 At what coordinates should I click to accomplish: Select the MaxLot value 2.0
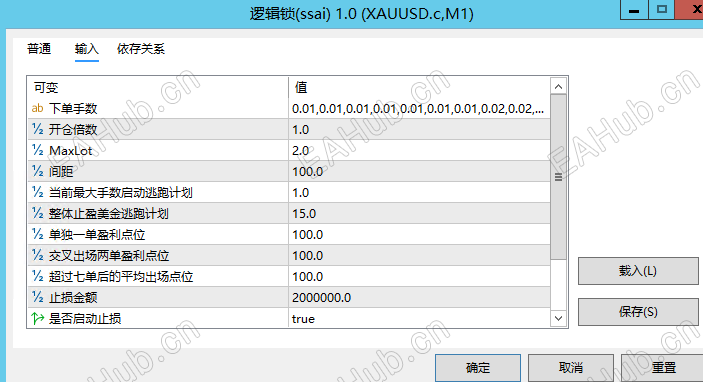click(419, 150)
